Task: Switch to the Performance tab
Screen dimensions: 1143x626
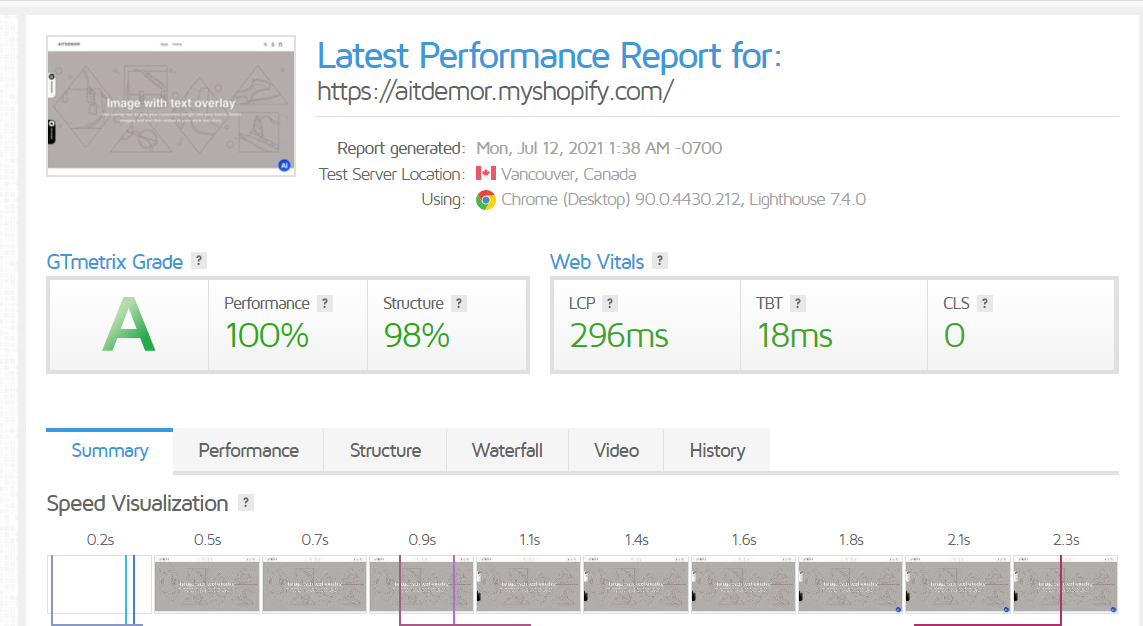Action: [x=249, y=450]
